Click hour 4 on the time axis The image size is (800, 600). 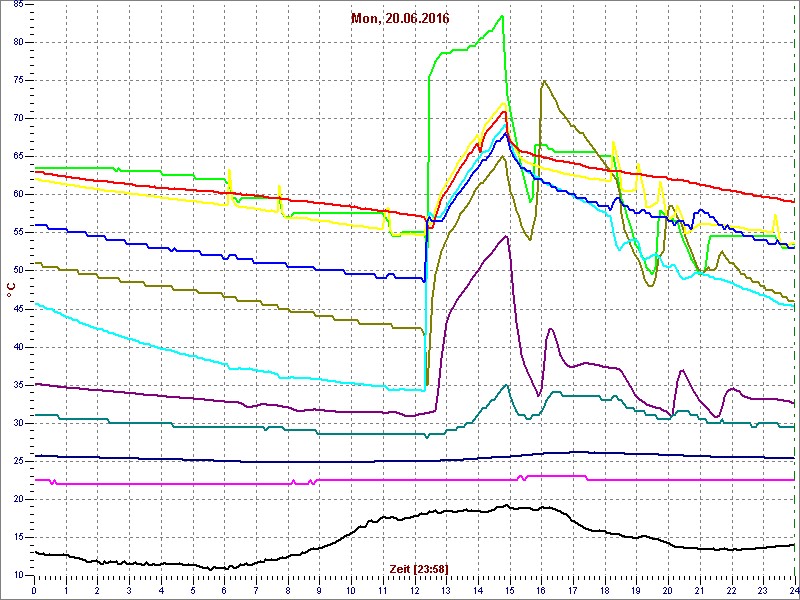point(161,590)
